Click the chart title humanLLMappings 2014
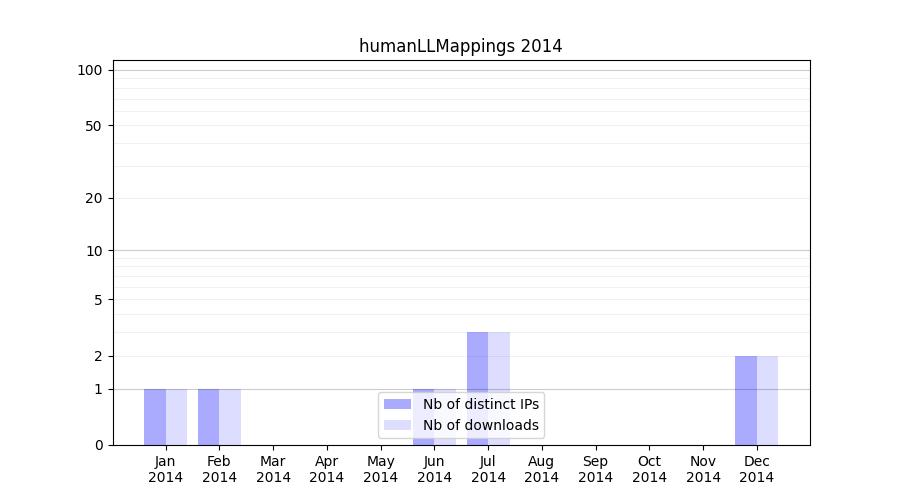900x500 pixels. (460, 46)
